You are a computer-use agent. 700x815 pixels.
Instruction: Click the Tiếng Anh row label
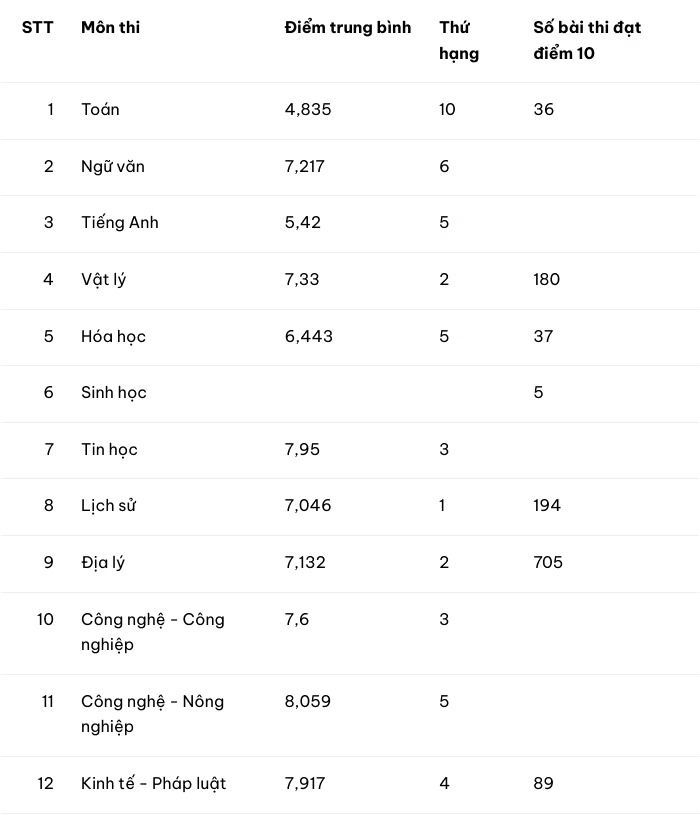[x=120, y=223]
